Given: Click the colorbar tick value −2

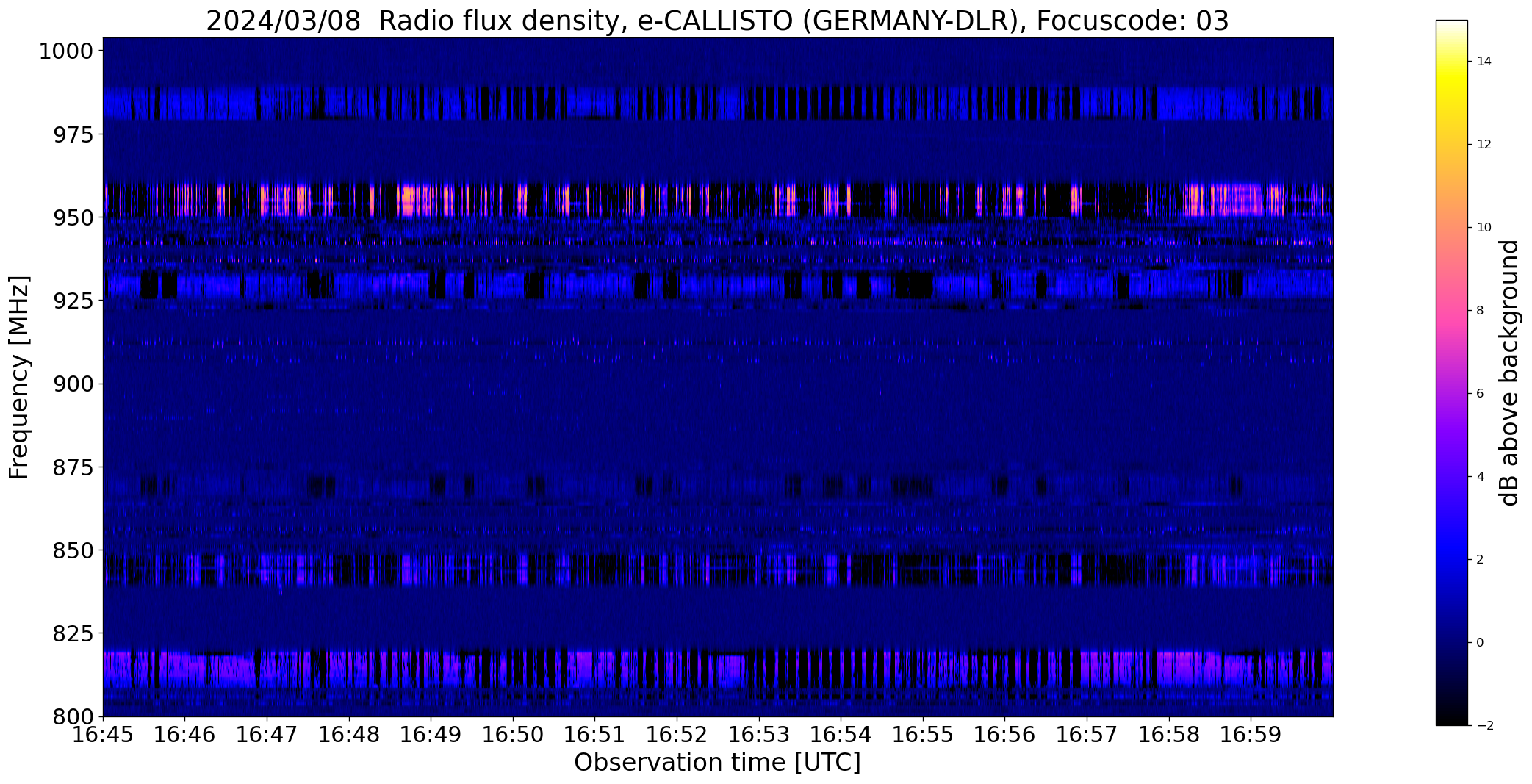Looking at the screenshot, I should [1485, 726].
